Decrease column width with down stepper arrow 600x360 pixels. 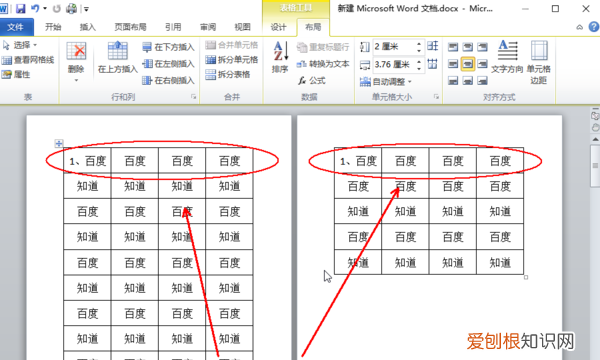point(419,68)
